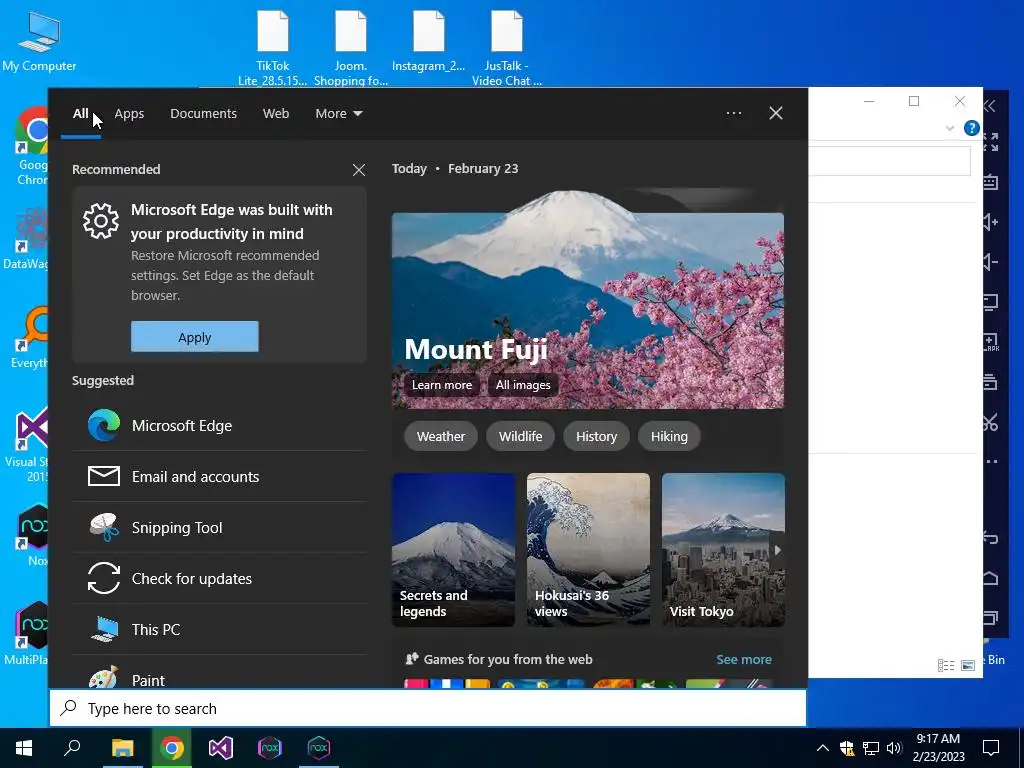Open the Hokusai's 36 views card

point(588,550)
